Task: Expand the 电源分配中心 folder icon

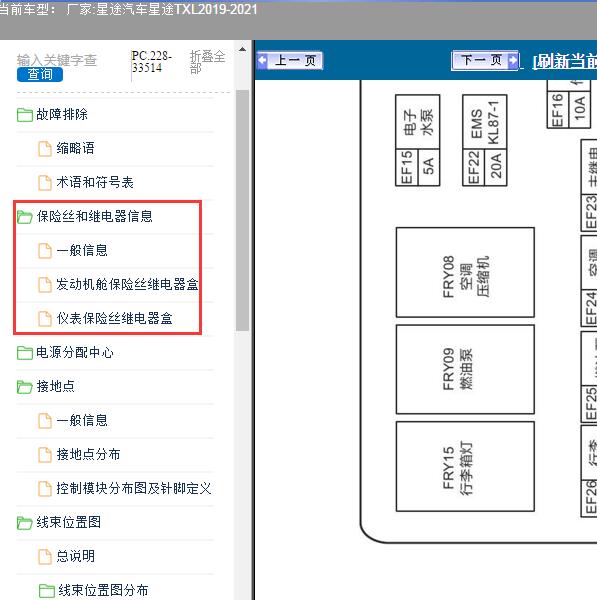Action: (24, 352)
